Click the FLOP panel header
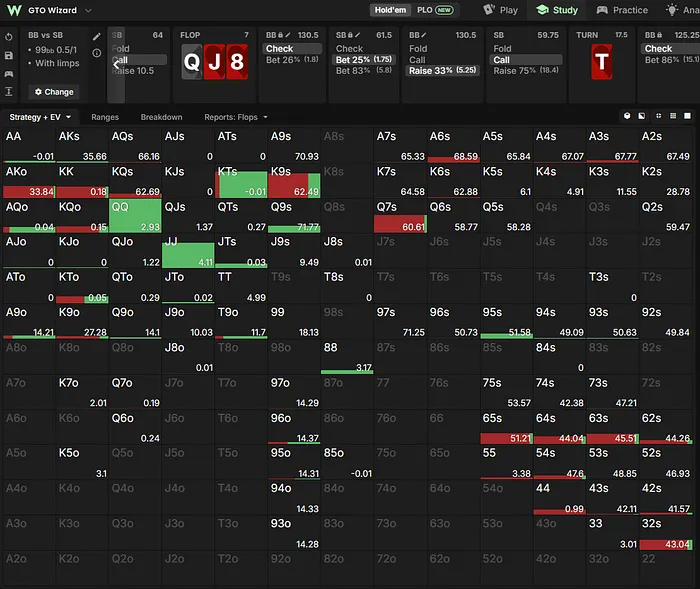This screenshot has height=589, width=700. coord(214,35)
